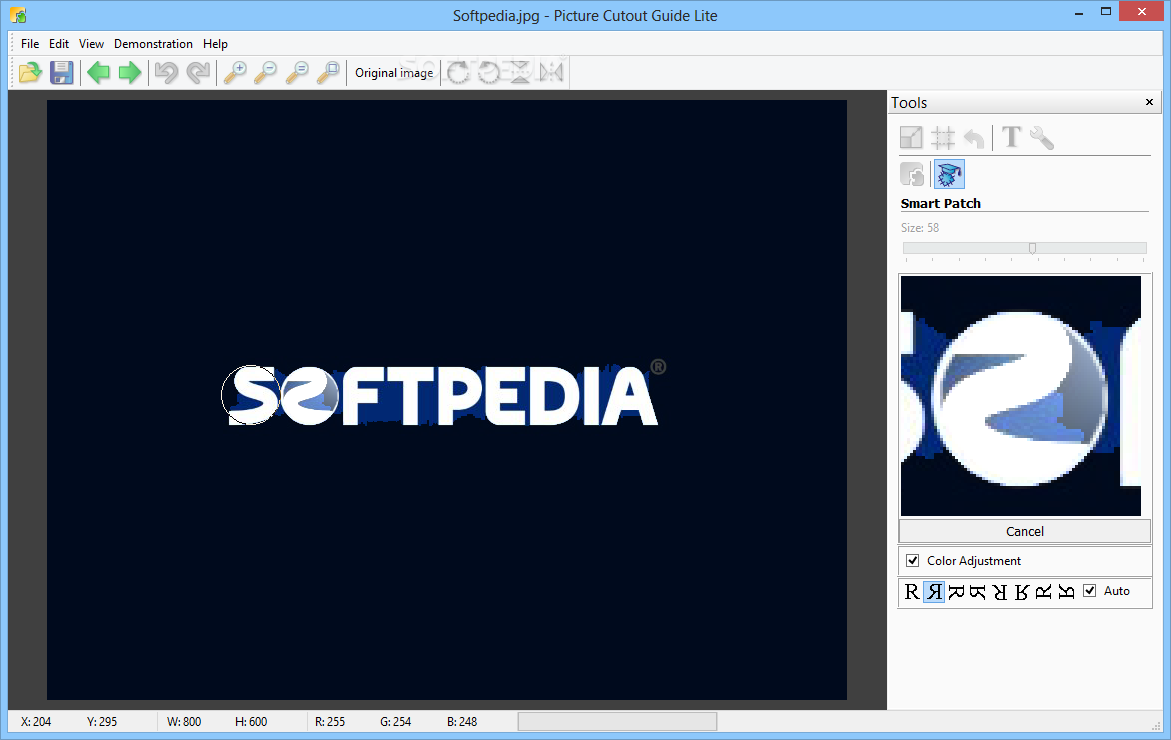
Task: Click the "B: 248" status entry
Action: [462, 721]
